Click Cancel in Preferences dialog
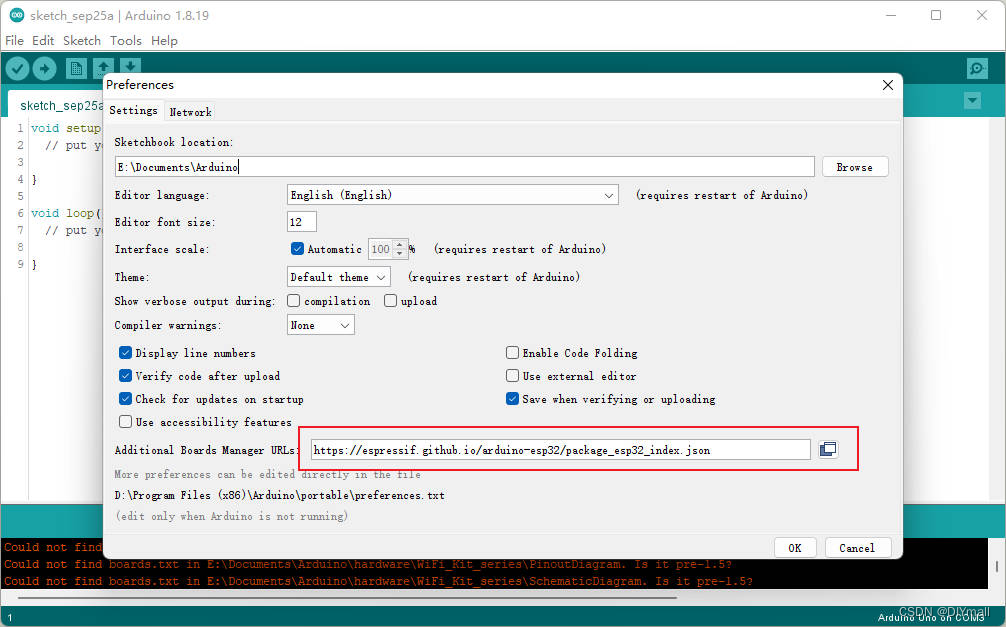1006x627 pixels. point(857,547)
